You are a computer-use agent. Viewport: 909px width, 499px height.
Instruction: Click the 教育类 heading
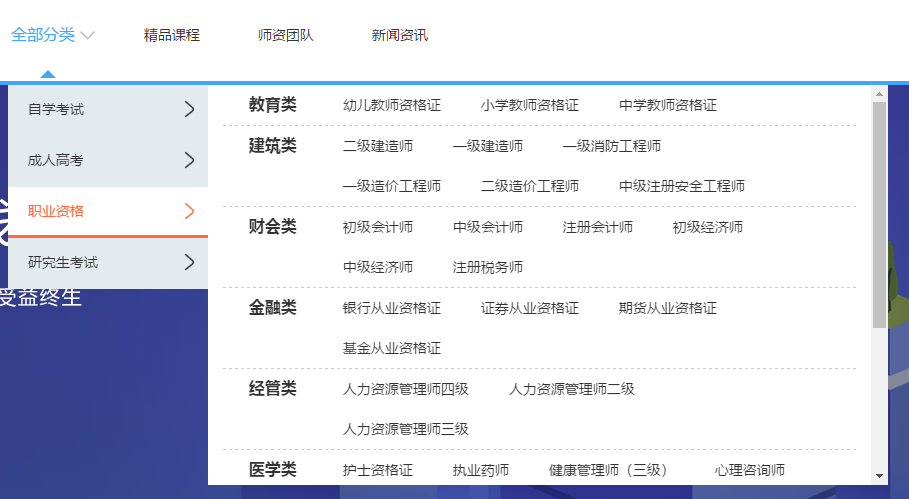click(x=272, y=105)
